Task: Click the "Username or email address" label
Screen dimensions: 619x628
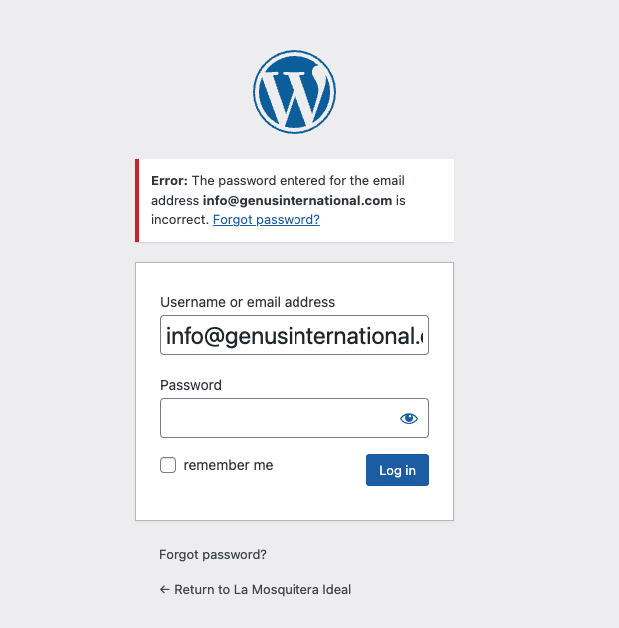Action: (247, 302)
